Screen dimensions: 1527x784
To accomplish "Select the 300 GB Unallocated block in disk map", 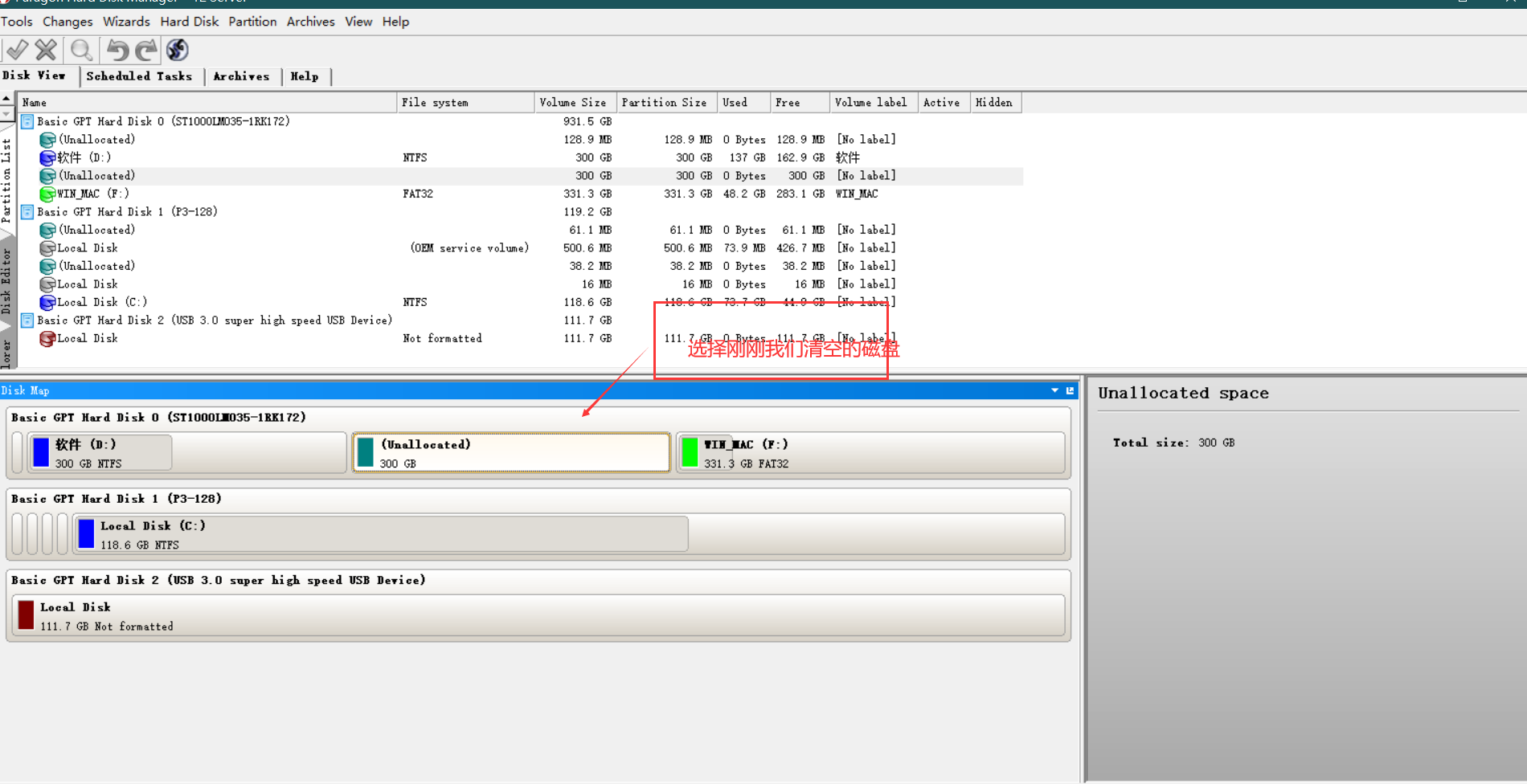I will (511, 452).
